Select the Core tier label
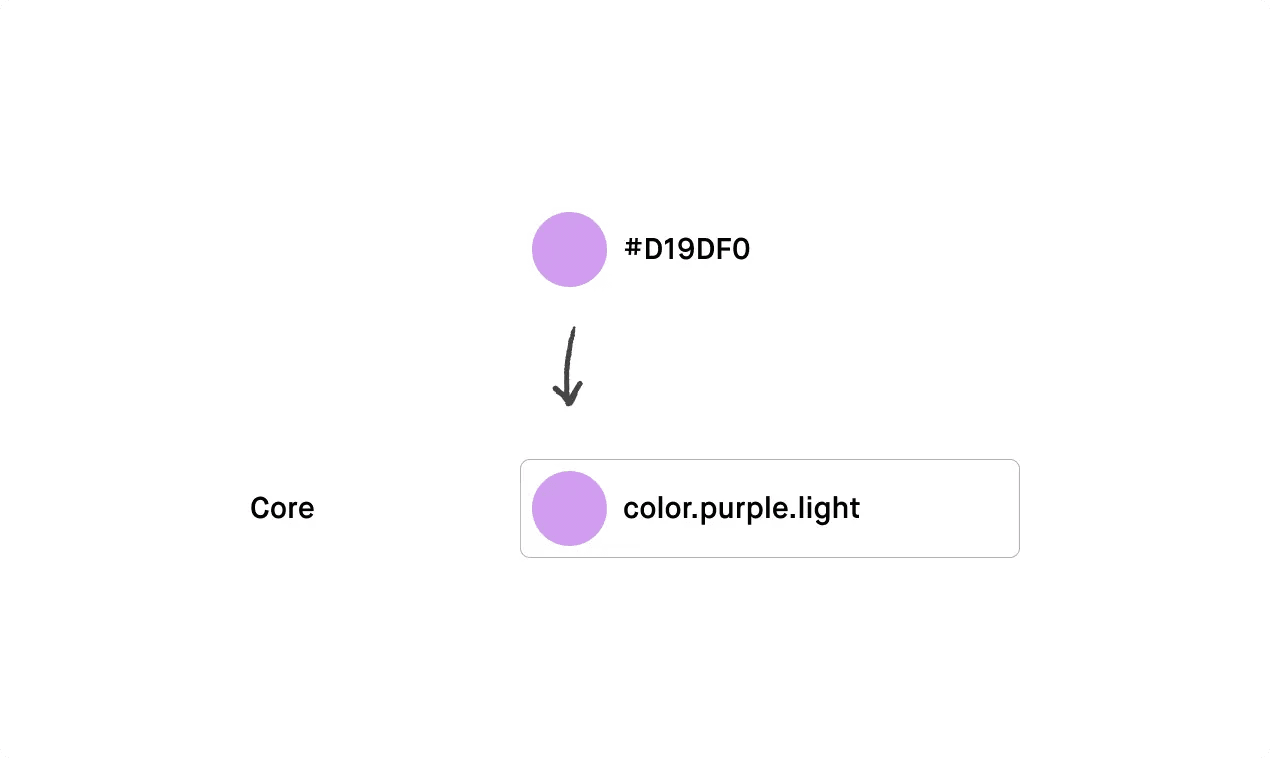This screenshot has width=1270, height=758. tap(282, 508)
